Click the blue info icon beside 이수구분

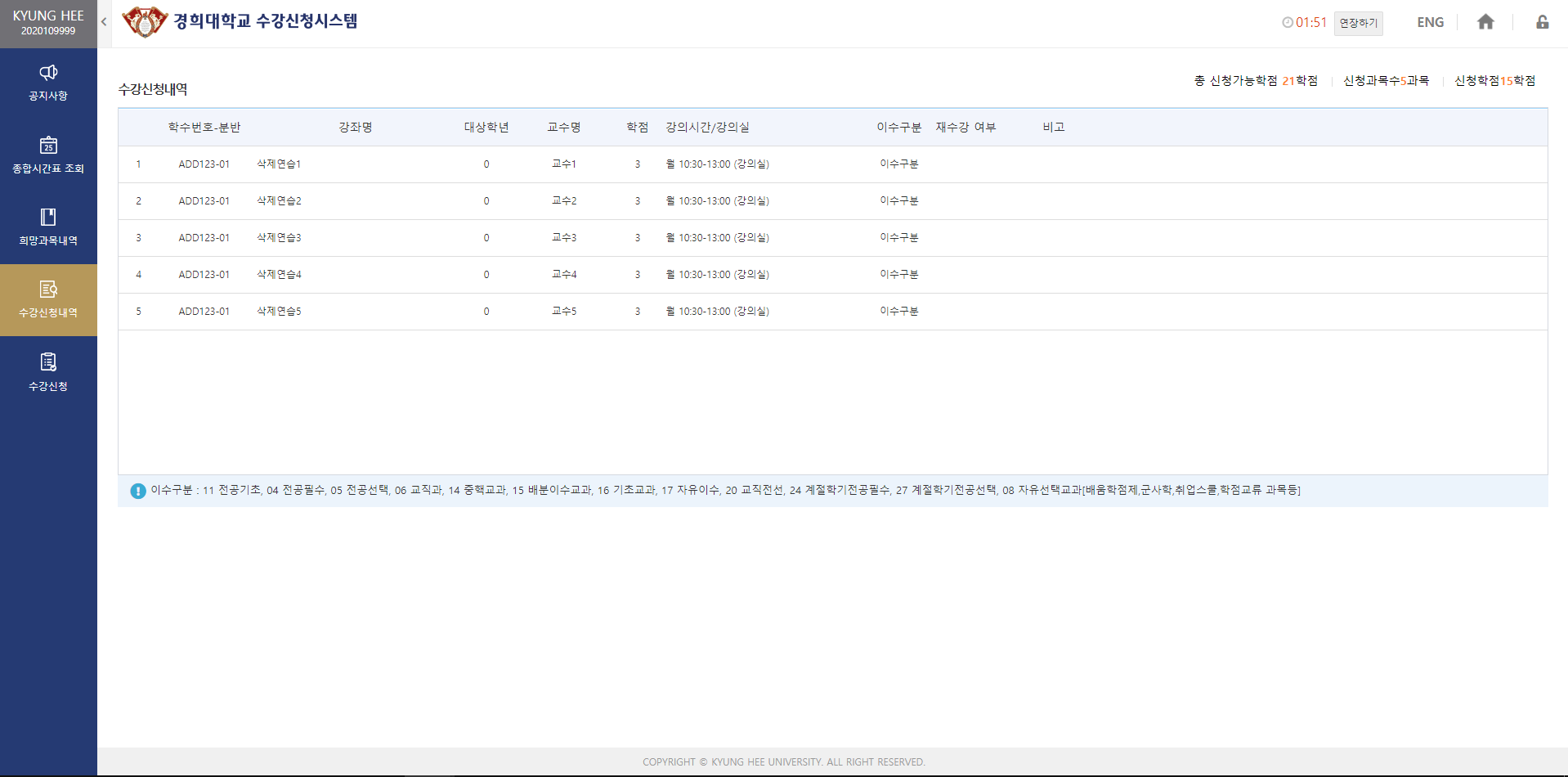(x=138, y=491)
